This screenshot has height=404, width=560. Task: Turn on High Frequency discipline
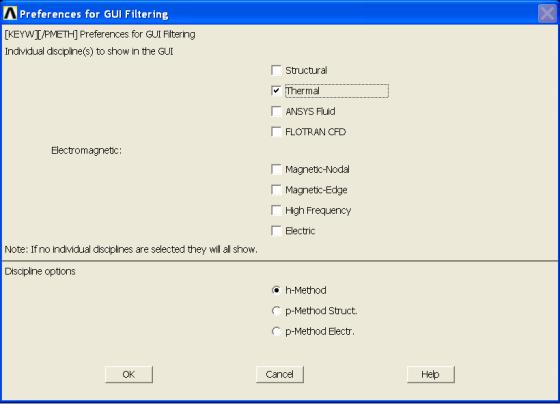[x=276, y=210]
